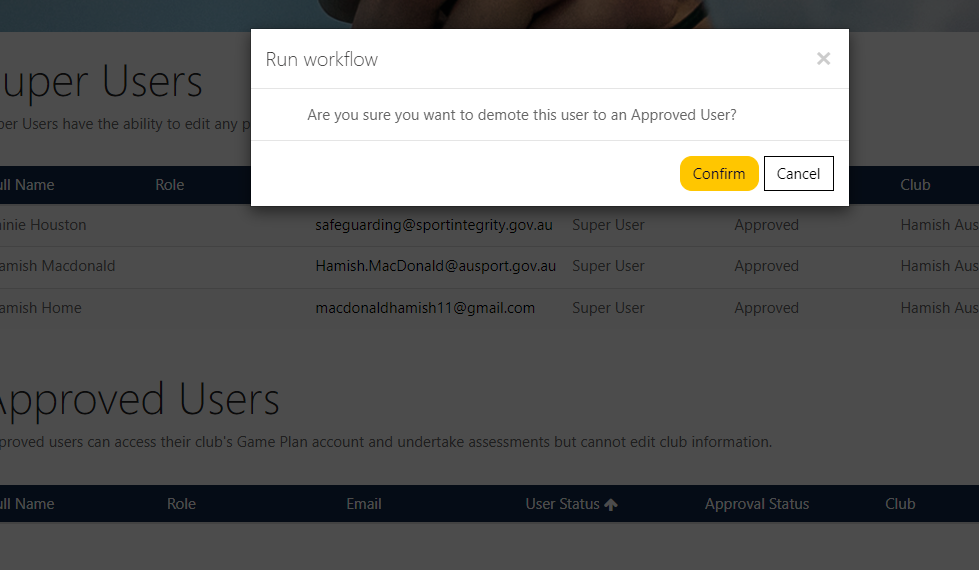979x570 pixels.
Task: Click Approved status in safeguarding row
Action: (x=766, y=225)
